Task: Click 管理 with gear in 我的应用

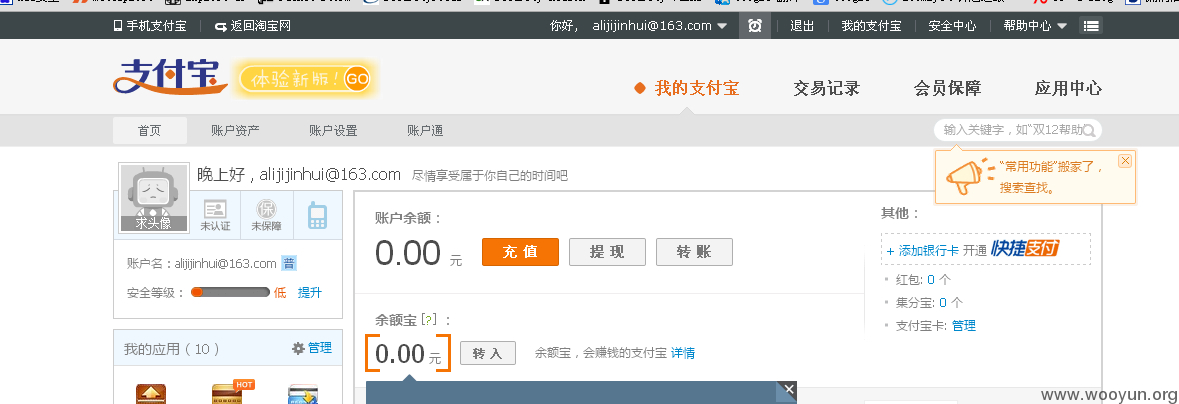Action: click(x=311, y=348)
